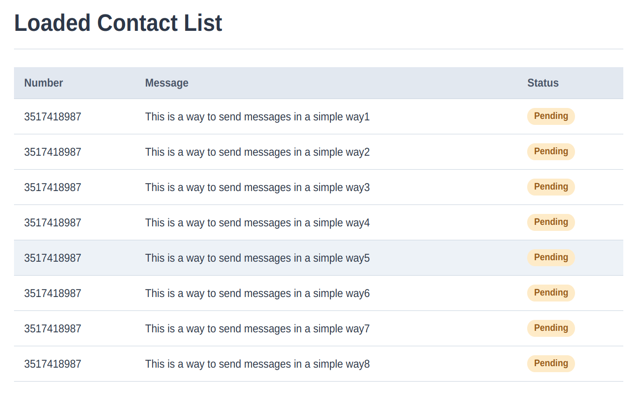Image resolution: width=640 pixels, height=400 pixels.
Task: Click the Loaded Contact List heading
Action: coord(118,23)
